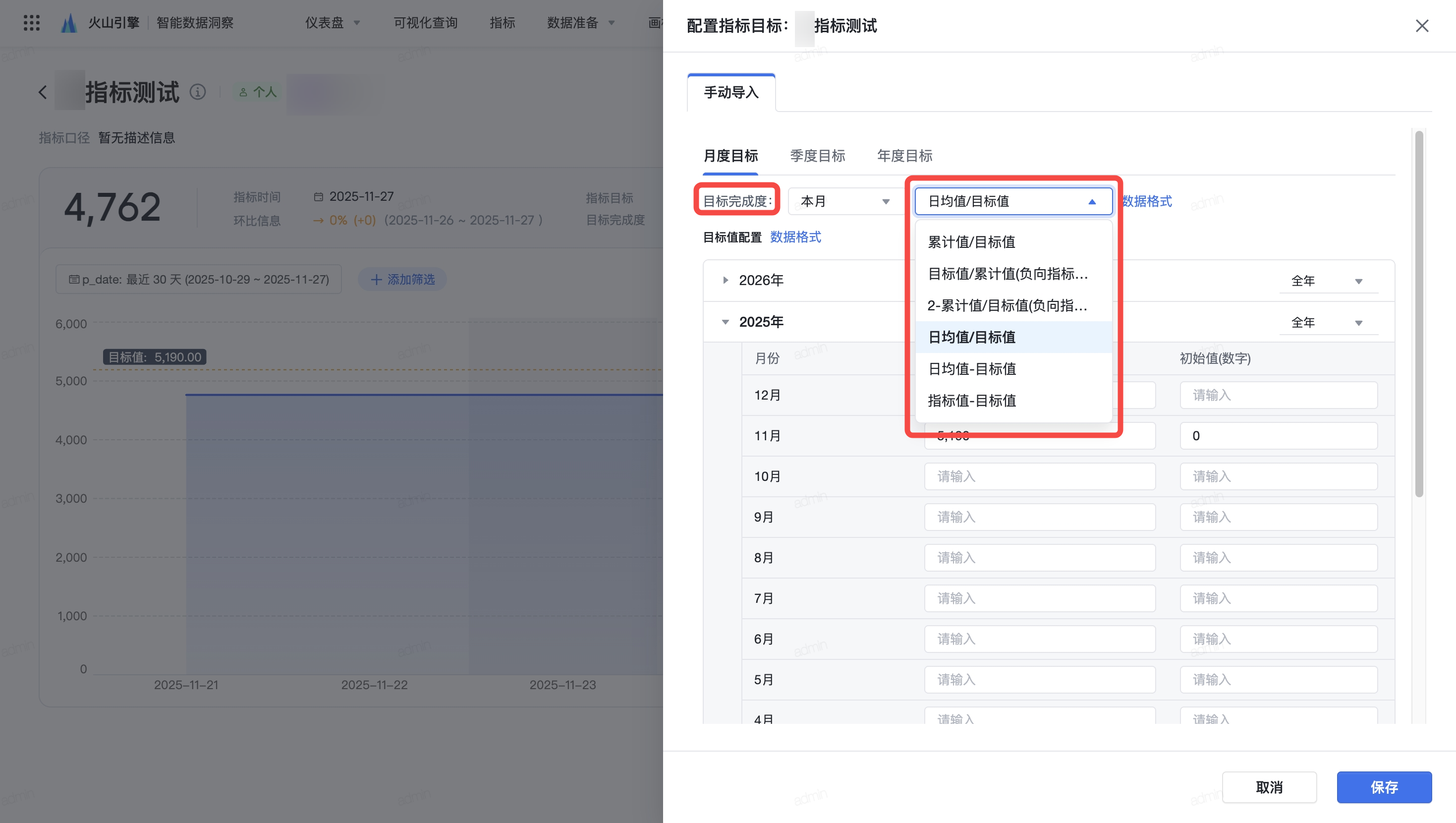
Task: Close the 配置指标目标 panel with X
Action: [1421, 26]
